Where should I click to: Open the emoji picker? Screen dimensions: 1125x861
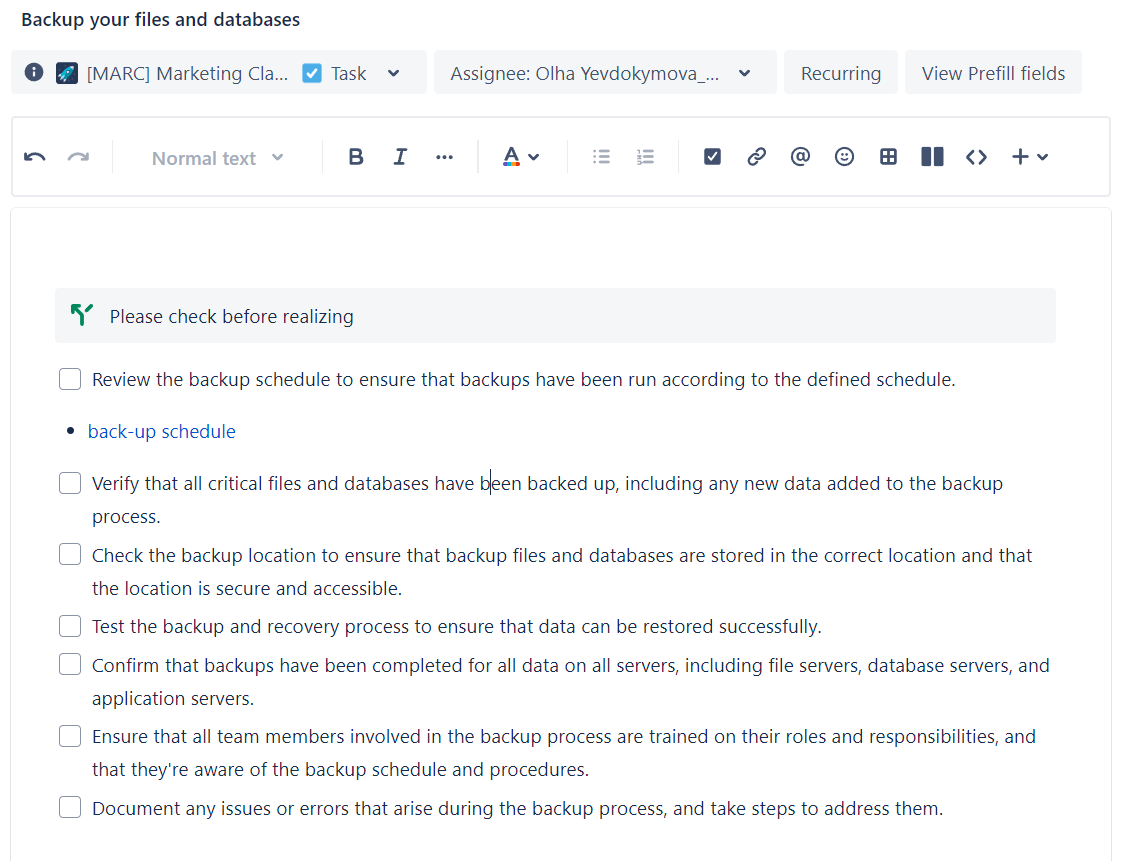844,156
